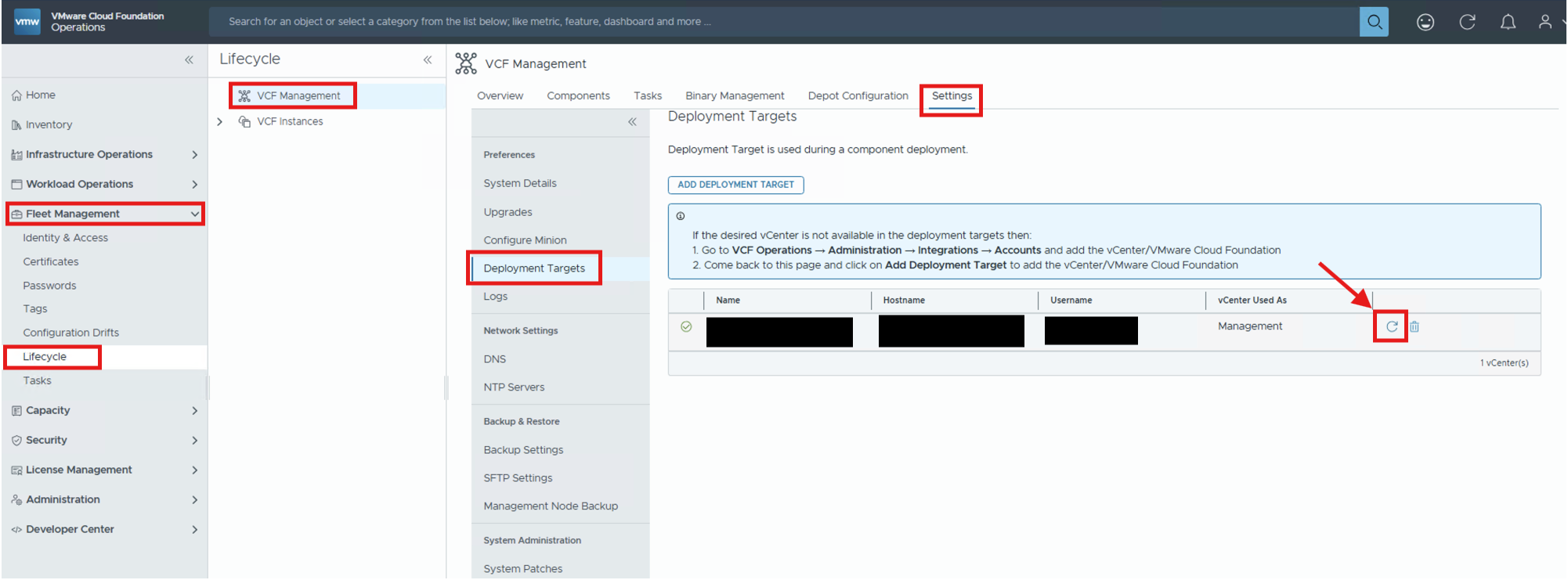Viewport: 1568px width, 580px height.
Task: Click the top bar refresh icon
Action: tap(1467, 22)
